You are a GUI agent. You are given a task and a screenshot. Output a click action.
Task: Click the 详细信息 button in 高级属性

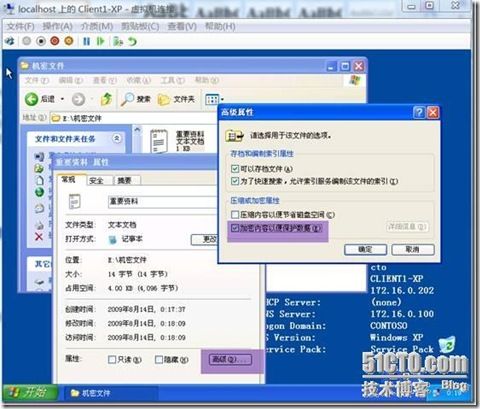(407, 227)
